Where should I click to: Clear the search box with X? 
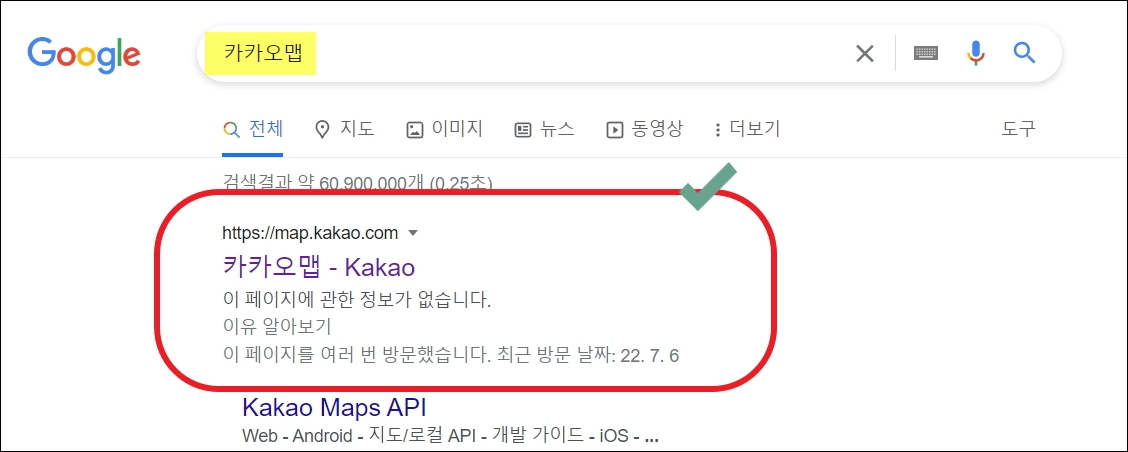(x=864, y=53)
